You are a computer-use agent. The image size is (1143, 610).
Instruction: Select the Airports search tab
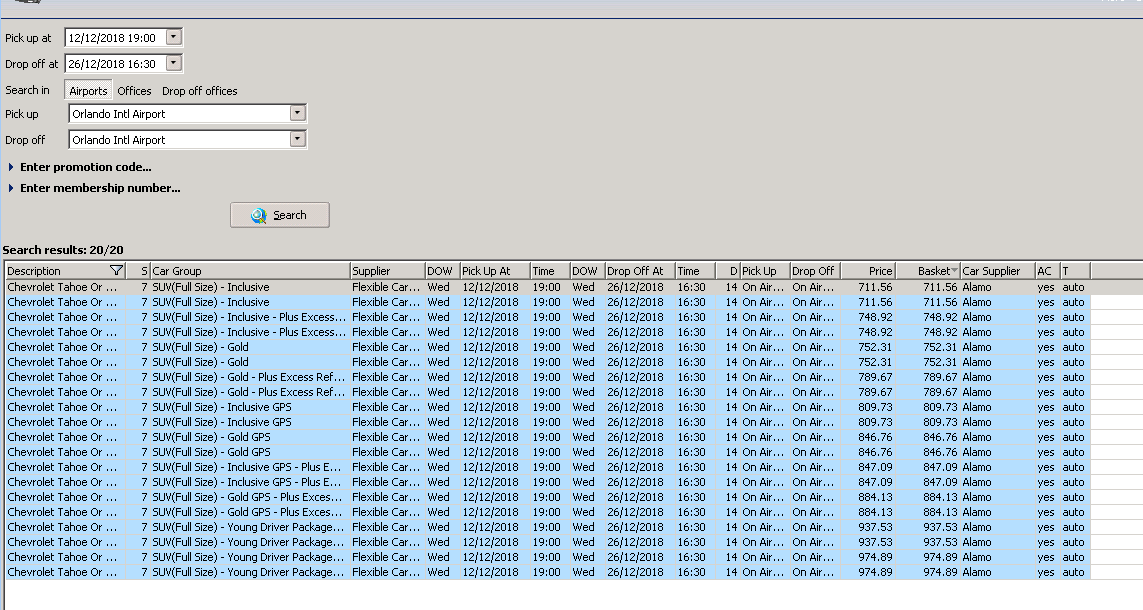point(88,91)
